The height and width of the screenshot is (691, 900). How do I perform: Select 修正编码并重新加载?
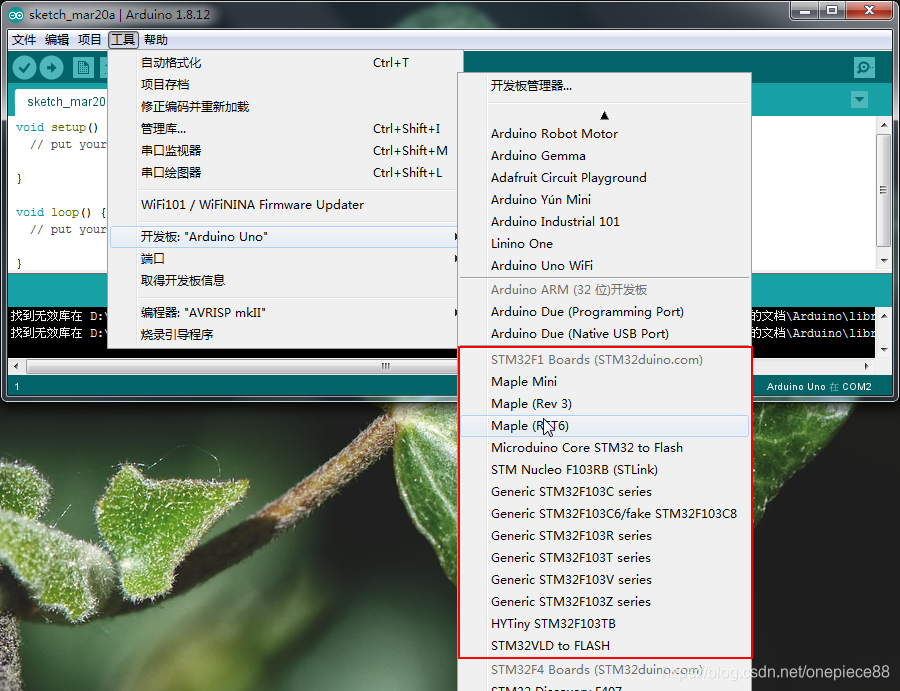point(285,107)
